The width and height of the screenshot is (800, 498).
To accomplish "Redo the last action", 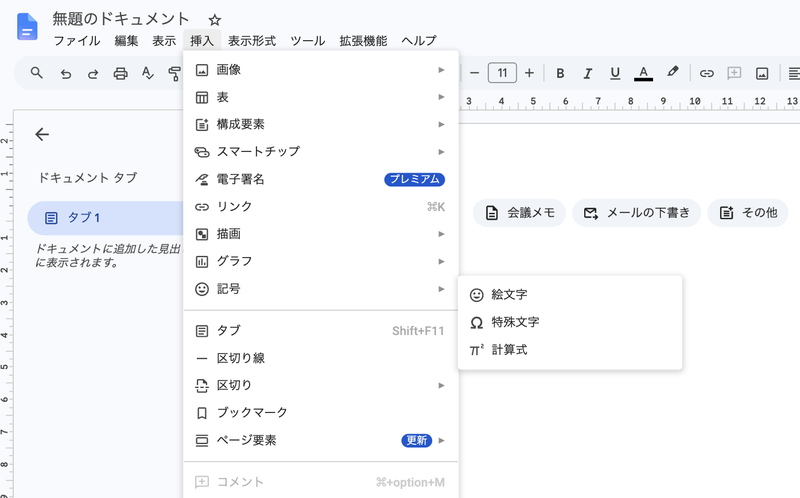I will (x=93, y=73).
